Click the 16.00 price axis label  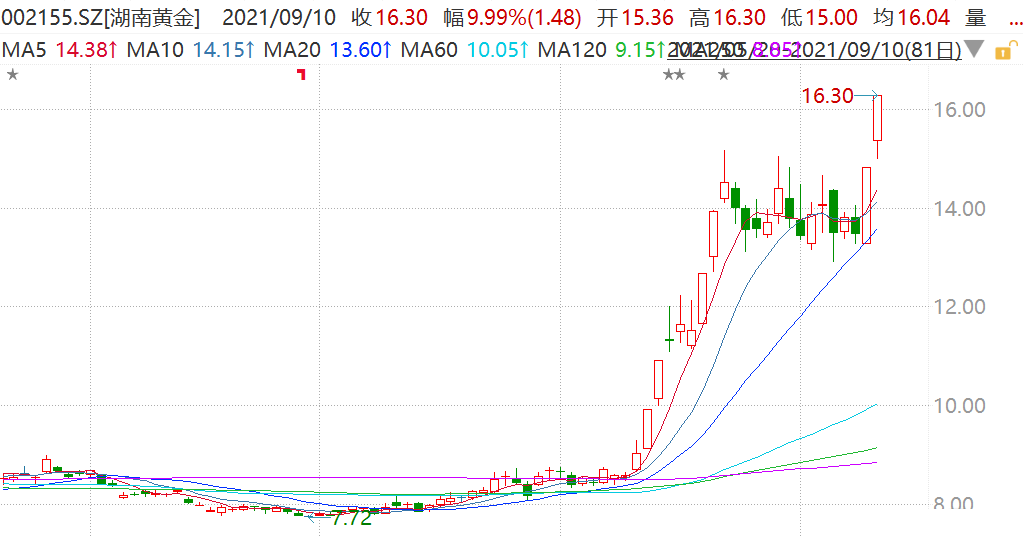pyautogui.click(x=959, y=110)
